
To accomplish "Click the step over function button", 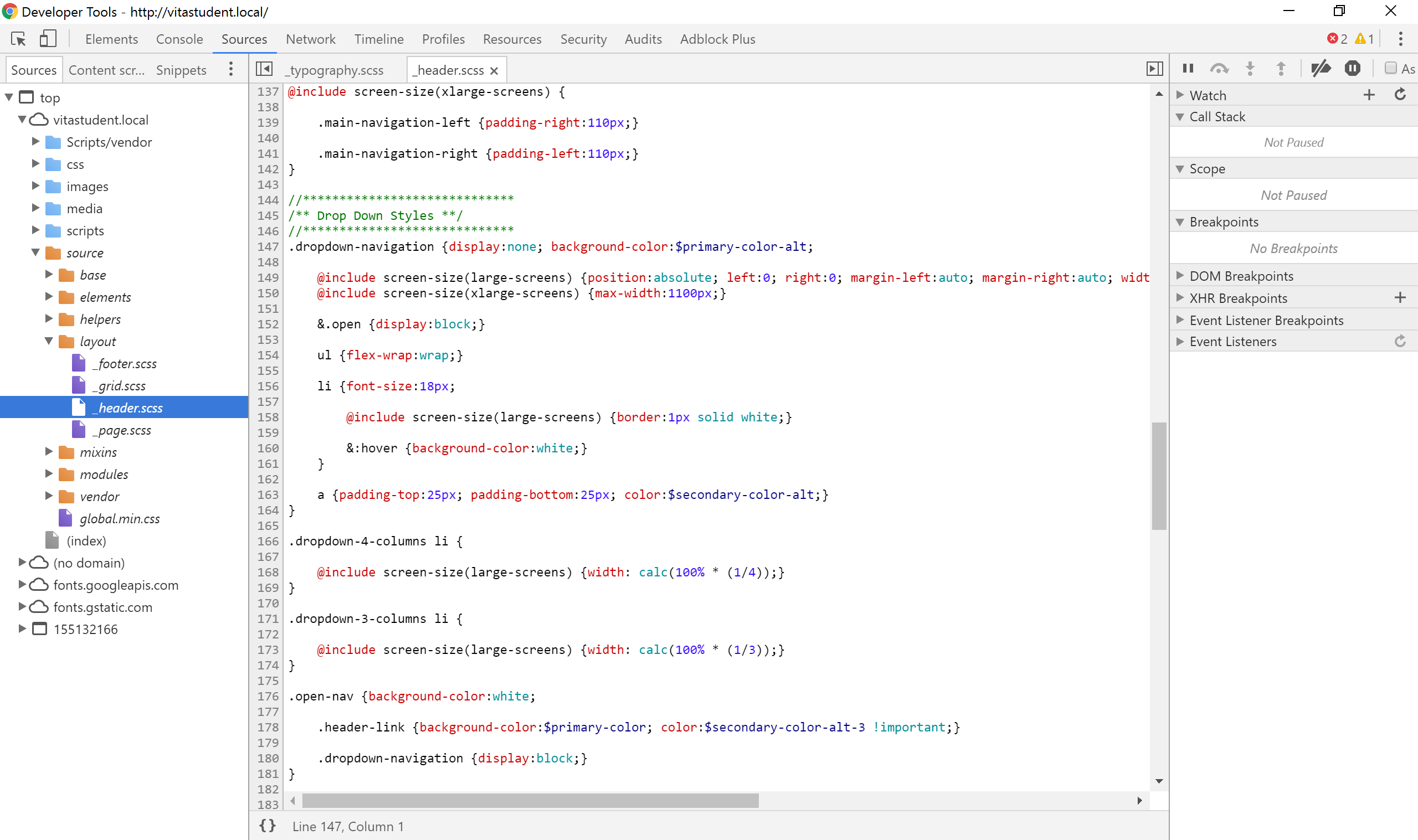I will tap(1219, 69).
